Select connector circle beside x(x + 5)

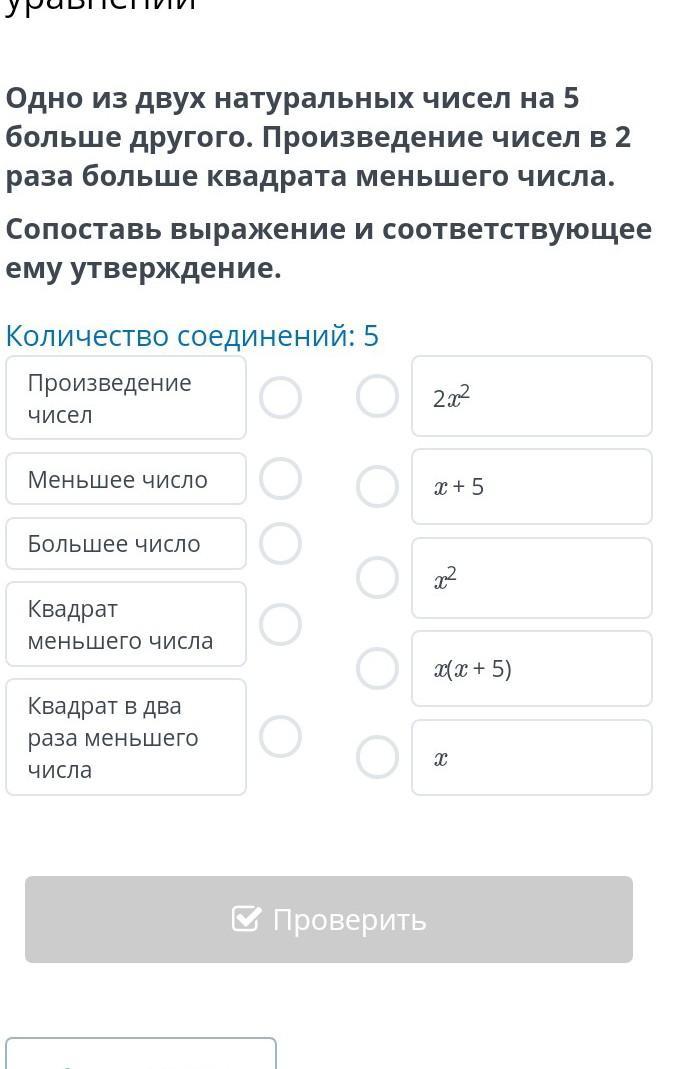click(377, 668)
